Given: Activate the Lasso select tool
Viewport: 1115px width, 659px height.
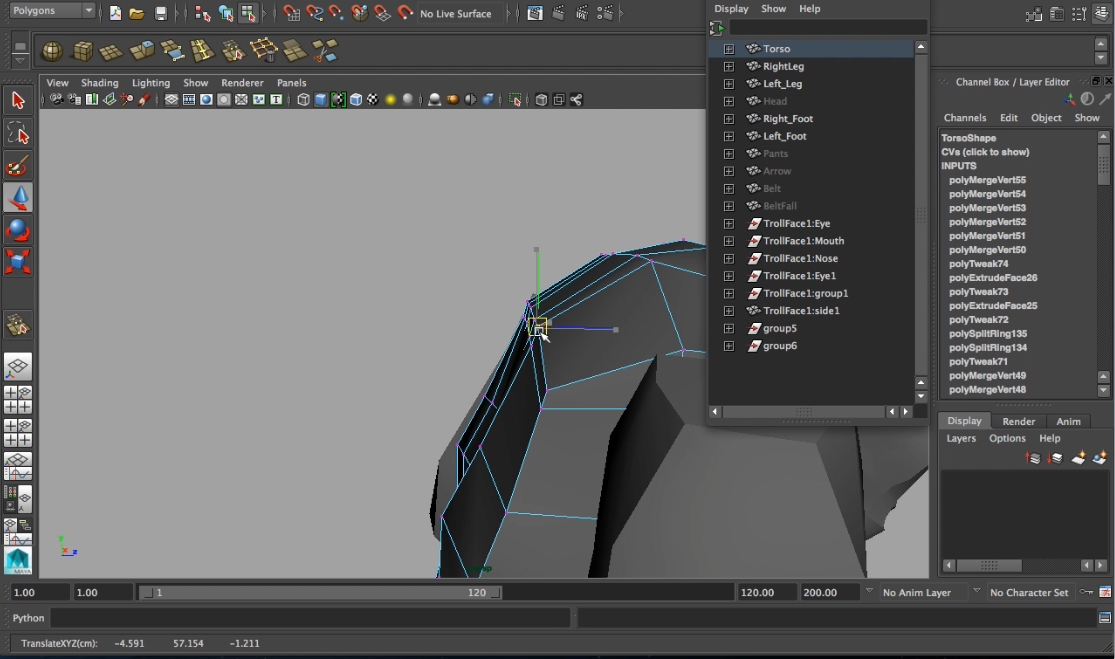Looking at the screenshot, I should 17,133.
